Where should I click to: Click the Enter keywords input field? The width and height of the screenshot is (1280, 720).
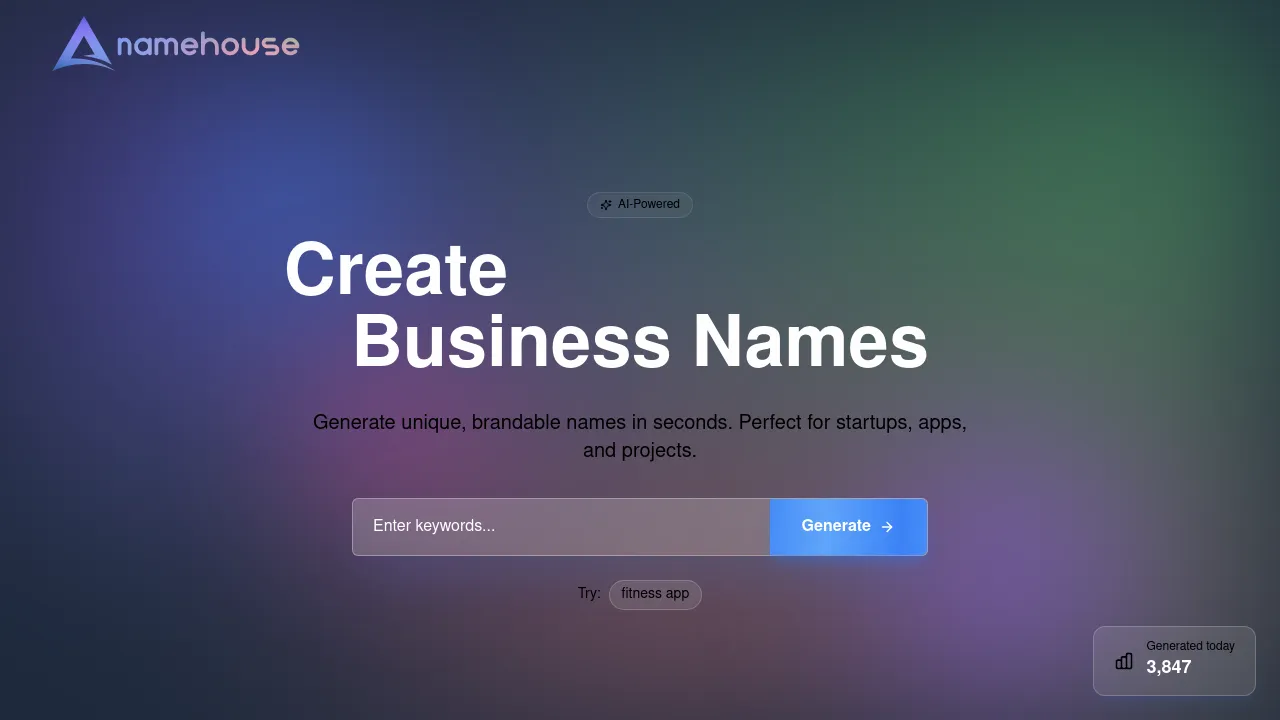click(560, 526)
